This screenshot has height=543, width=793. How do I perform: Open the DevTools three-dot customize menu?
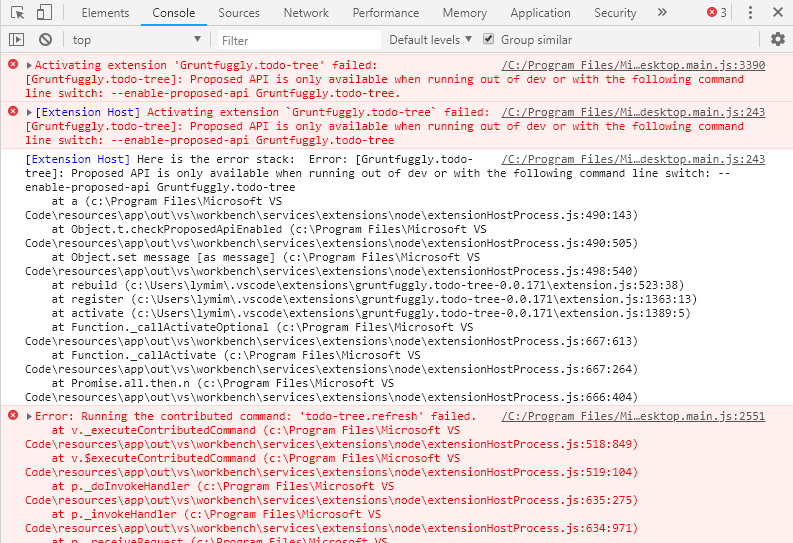coord(751,13)
